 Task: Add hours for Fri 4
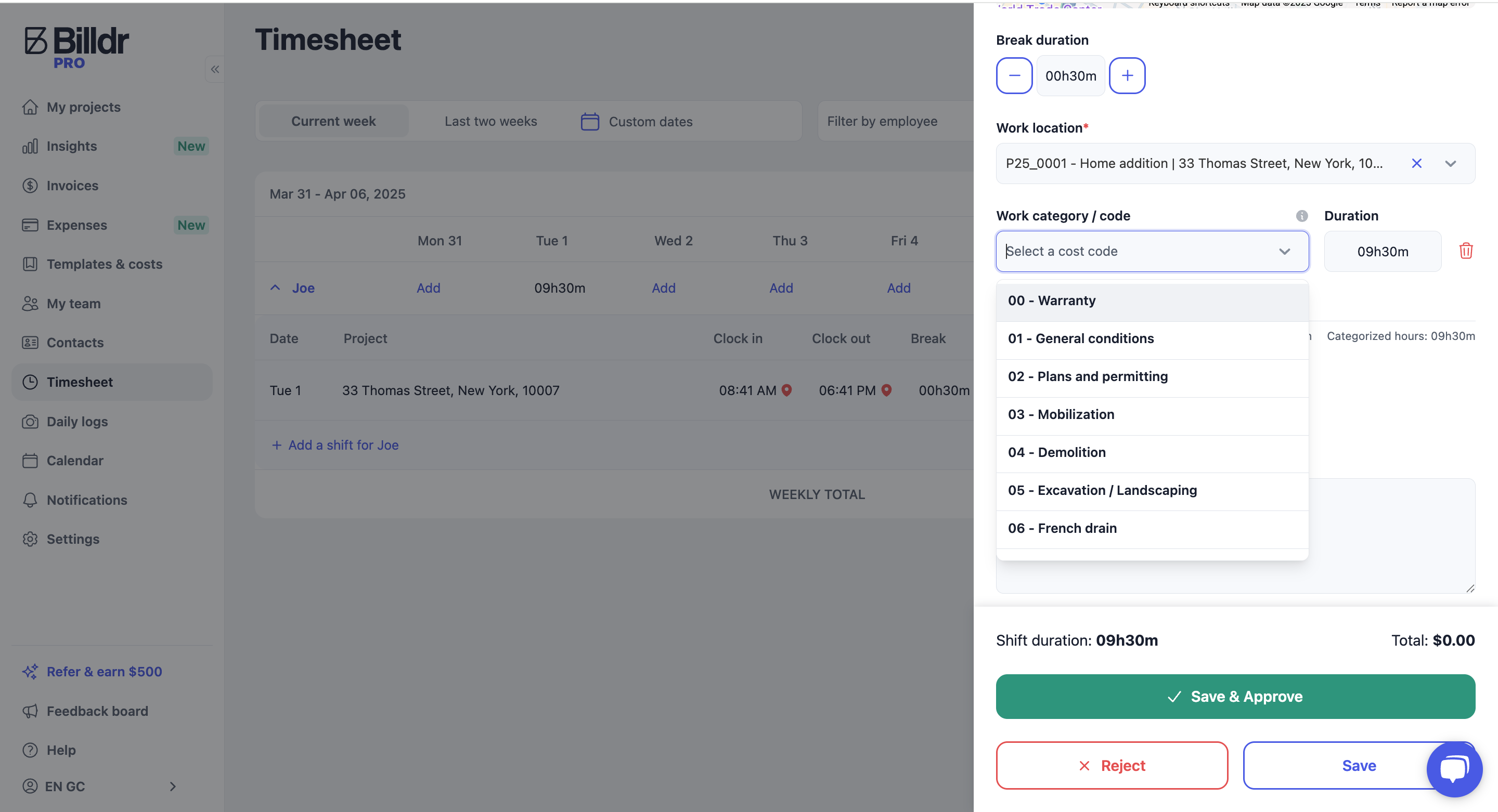[898, 287]
